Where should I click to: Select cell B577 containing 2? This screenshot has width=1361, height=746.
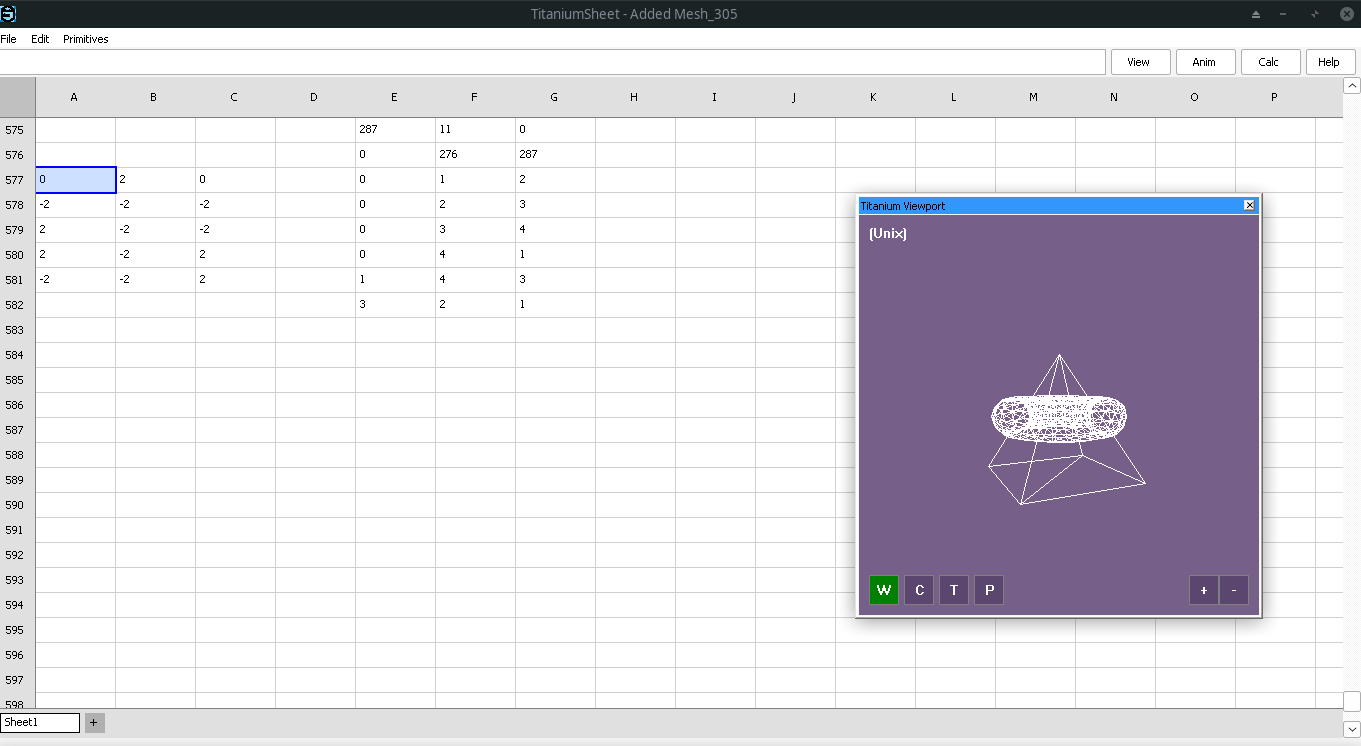tap(155, 180)
